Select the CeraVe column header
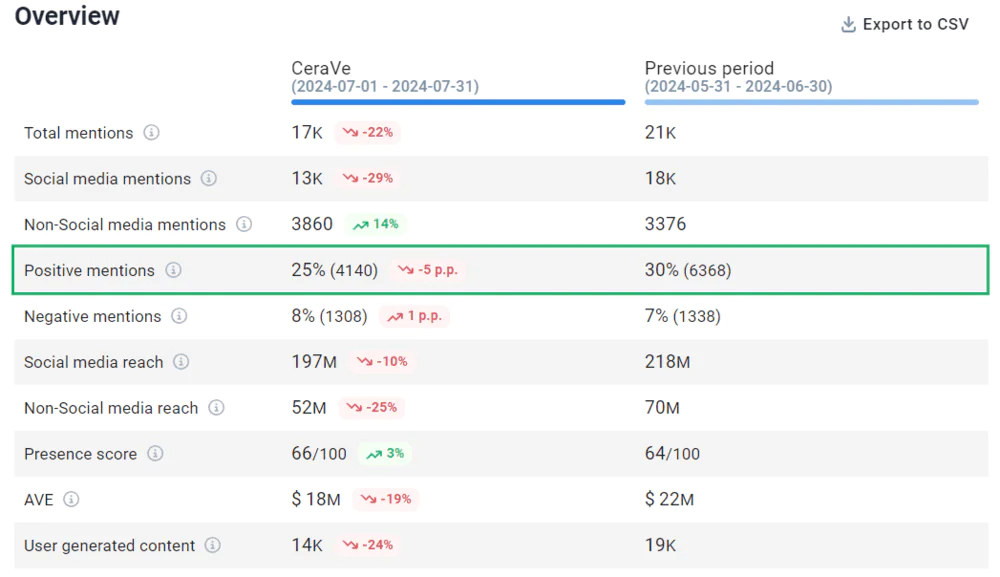 click(x=321, y=68)
